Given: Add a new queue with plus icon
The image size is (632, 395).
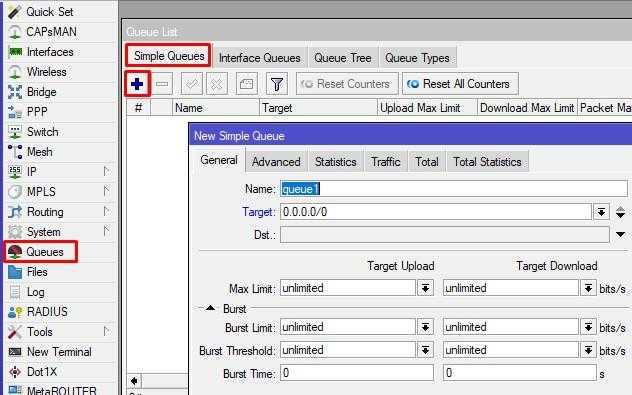Looking at the screenshot, I should pyautogui.click(x=137, y=84).
